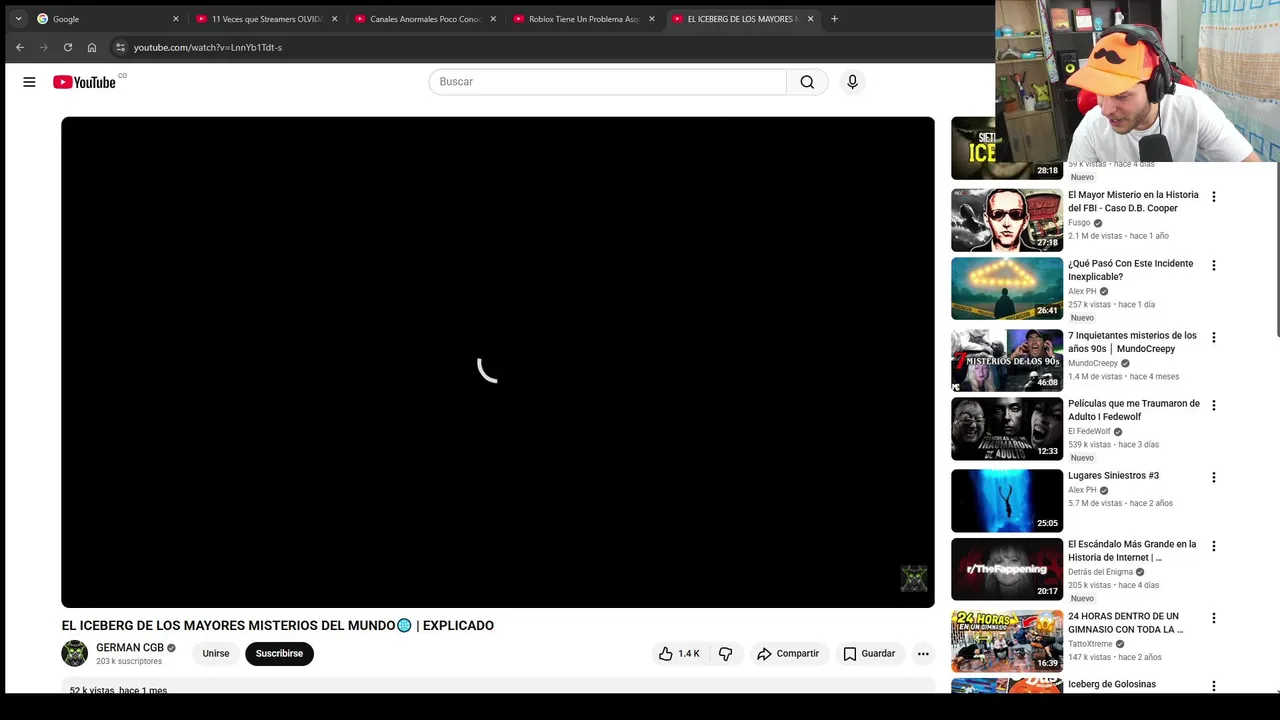Screen dimensions: 1280x720
Task: Open options for Caso D.B. Cooper video
Action: (x=1214, y=197)
